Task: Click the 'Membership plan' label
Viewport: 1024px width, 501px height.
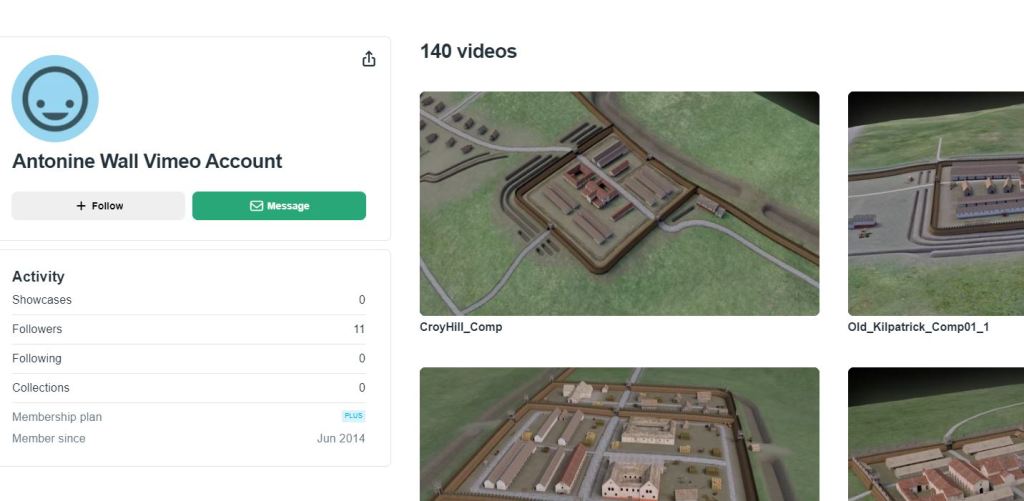Action: (57, 417)
